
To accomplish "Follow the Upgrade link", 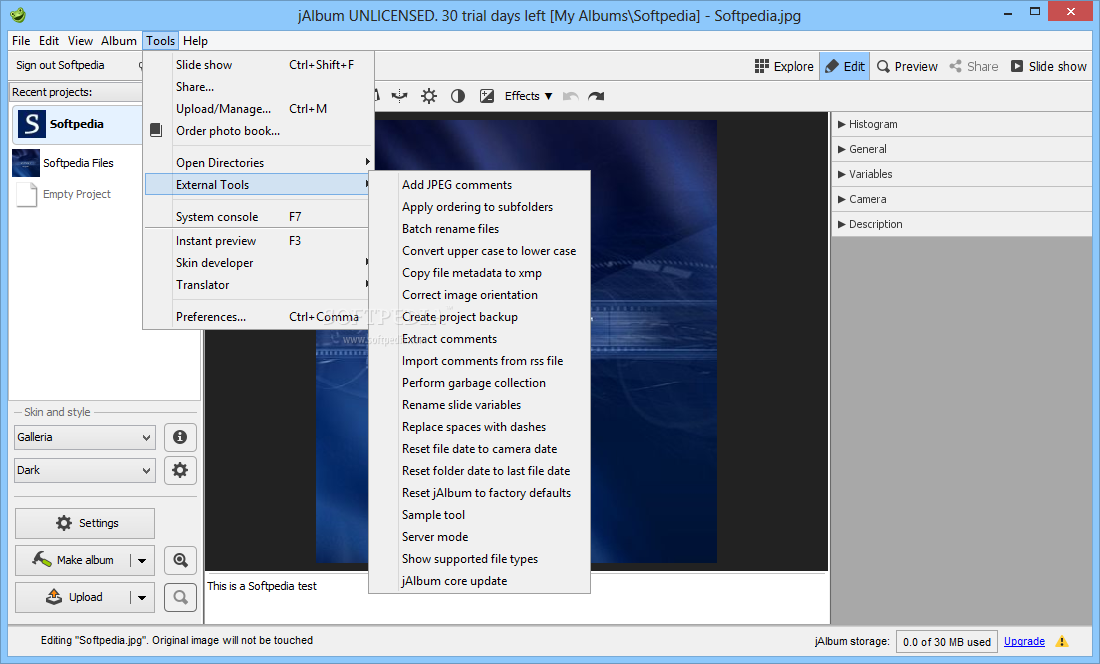I will pos(1024,642).
